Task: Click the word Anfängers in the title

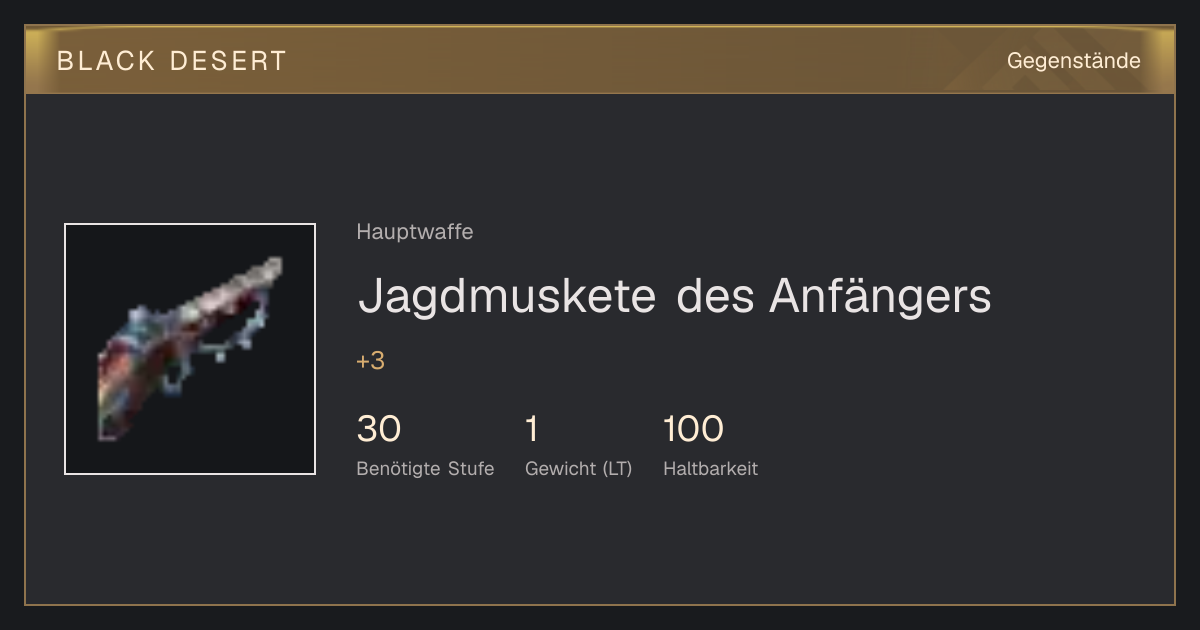Action: point(880,296)
